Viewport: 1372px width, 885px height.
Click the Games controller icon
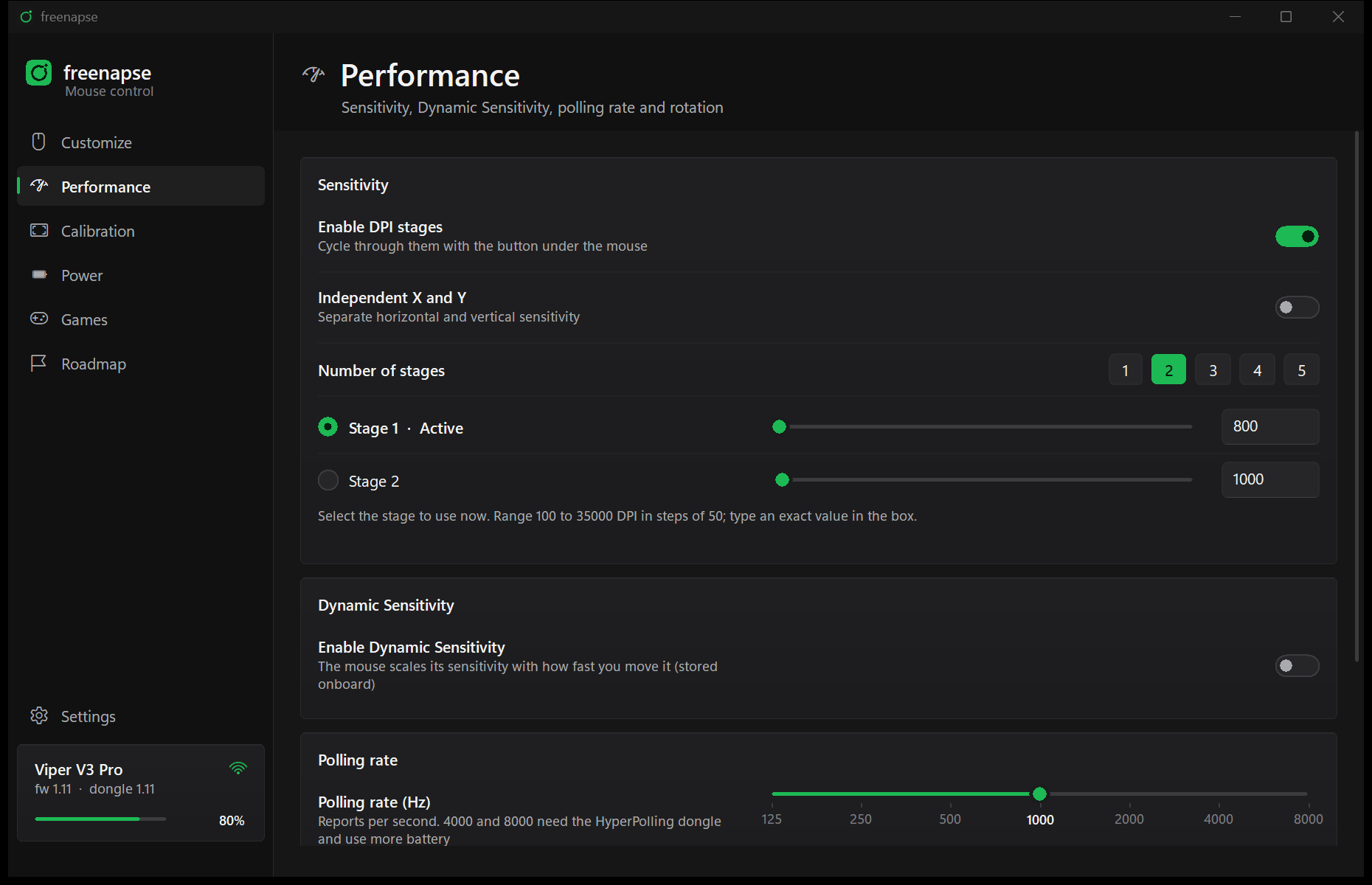pyautogui.click(x=39, y=319)
